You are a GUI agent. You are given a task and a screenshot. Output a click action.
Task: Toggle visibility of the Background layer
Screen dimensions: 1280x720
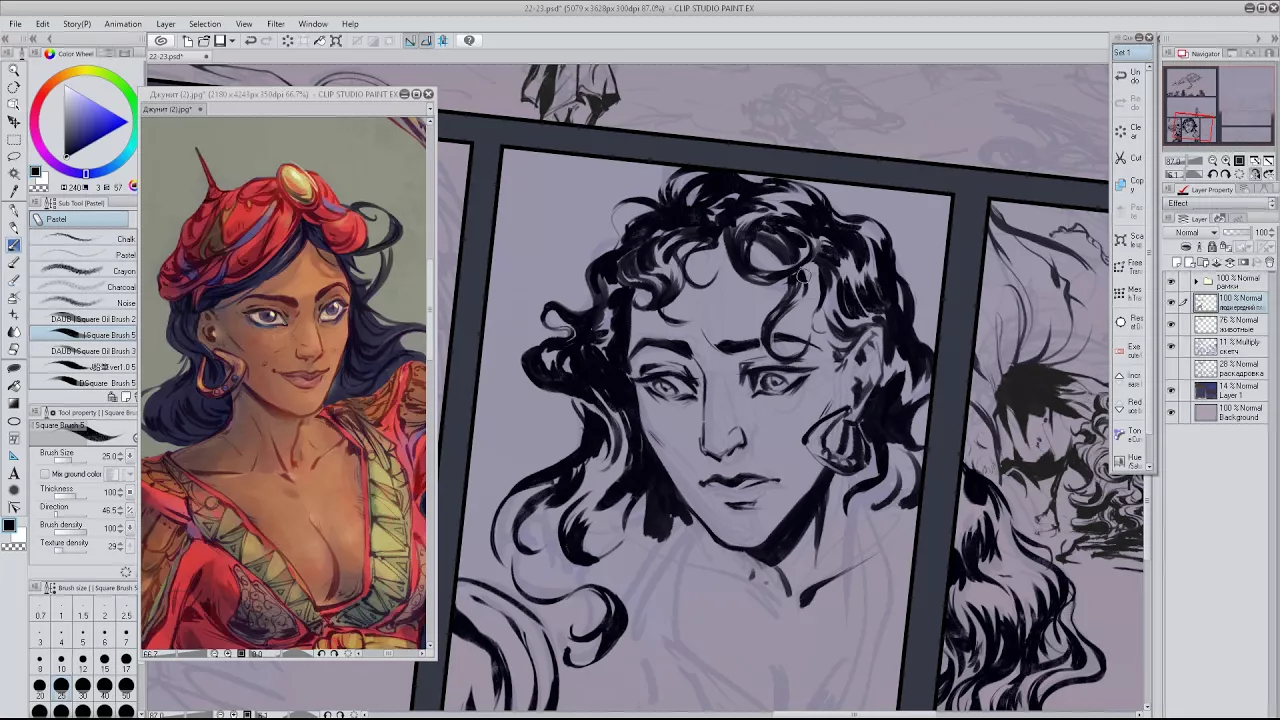coord(1171,412)
